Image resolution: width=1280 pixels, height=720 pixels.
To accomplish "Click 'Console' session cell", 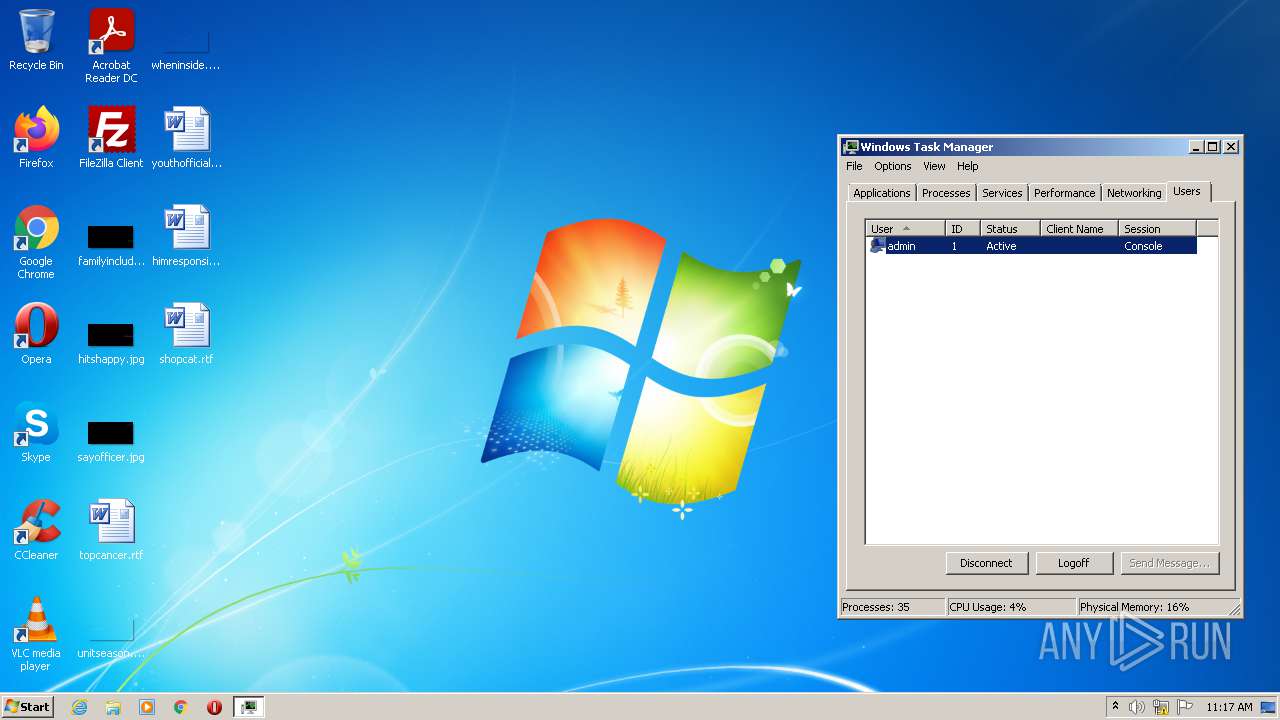I will [x=1143, y=246].
